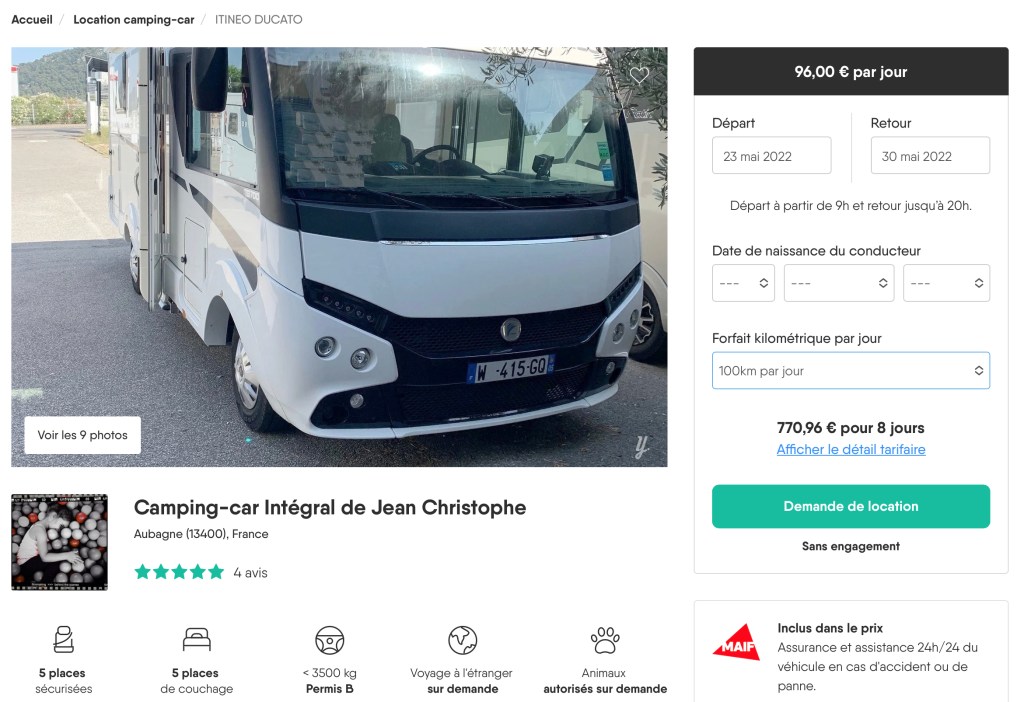Click the paw print animals icon
This screenshot has height=702, width=1024.
605,639
